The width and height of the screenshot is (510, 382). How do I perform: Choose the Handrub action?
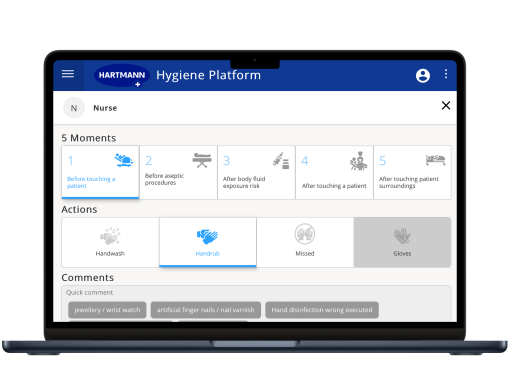(208, 242)
